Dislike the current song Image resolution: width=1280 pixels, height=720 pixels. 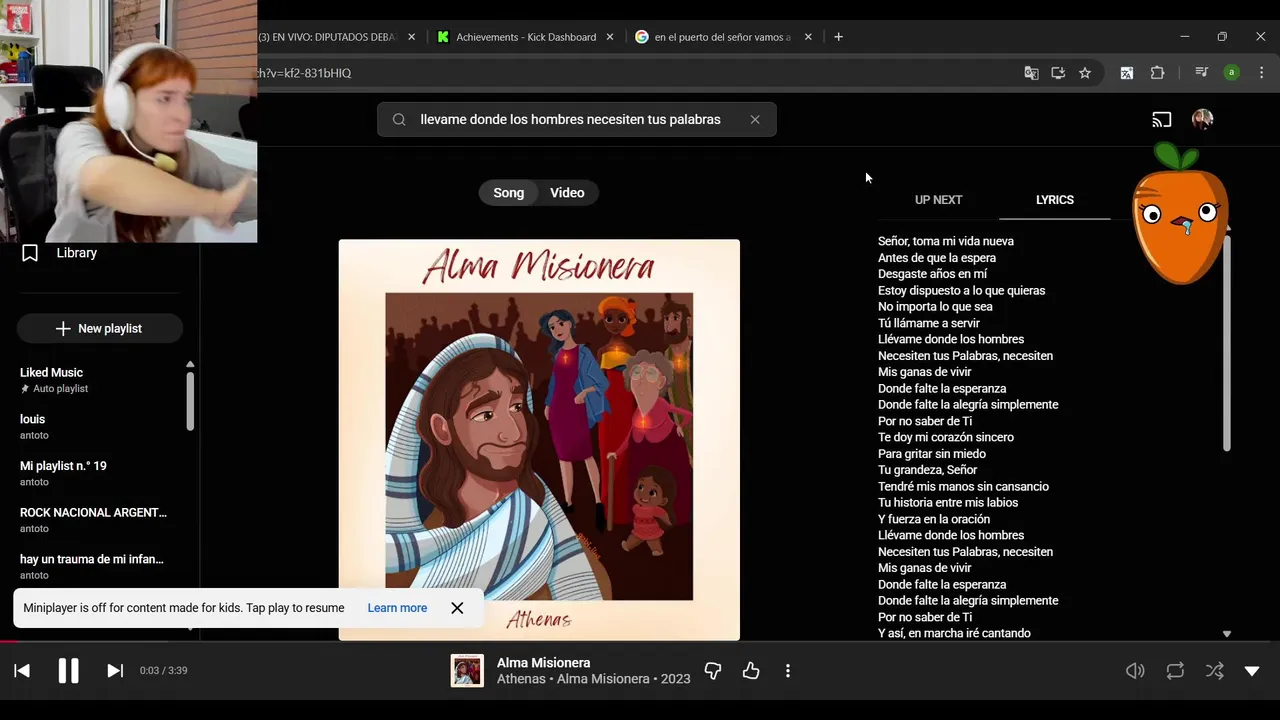point(713,671)
